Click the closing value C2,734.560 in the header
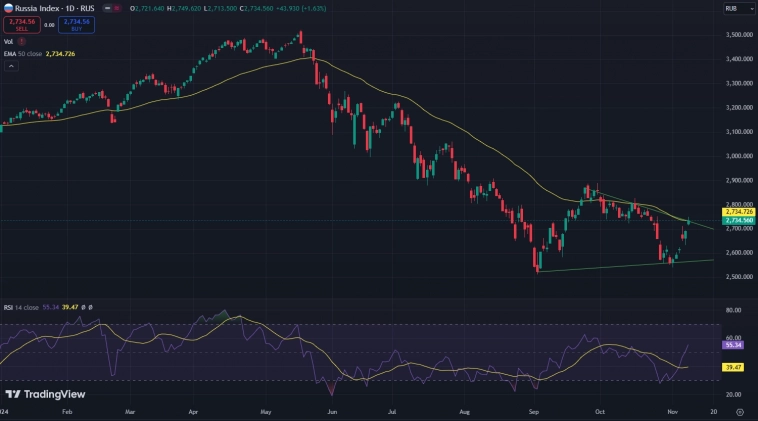 point(257,8)
